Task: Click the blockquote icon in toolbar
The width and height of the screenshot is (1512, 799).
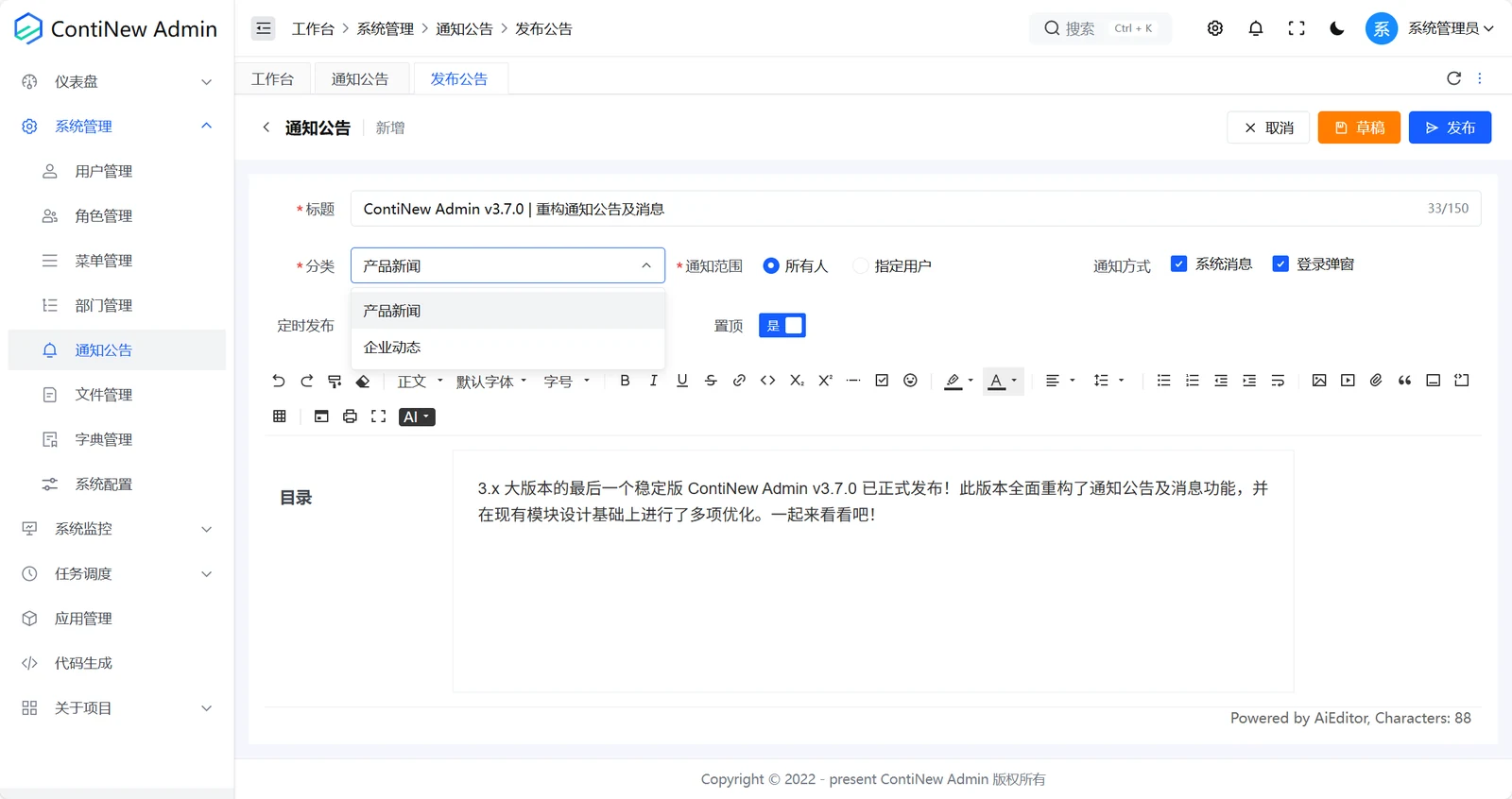Action: (1404, 381)
